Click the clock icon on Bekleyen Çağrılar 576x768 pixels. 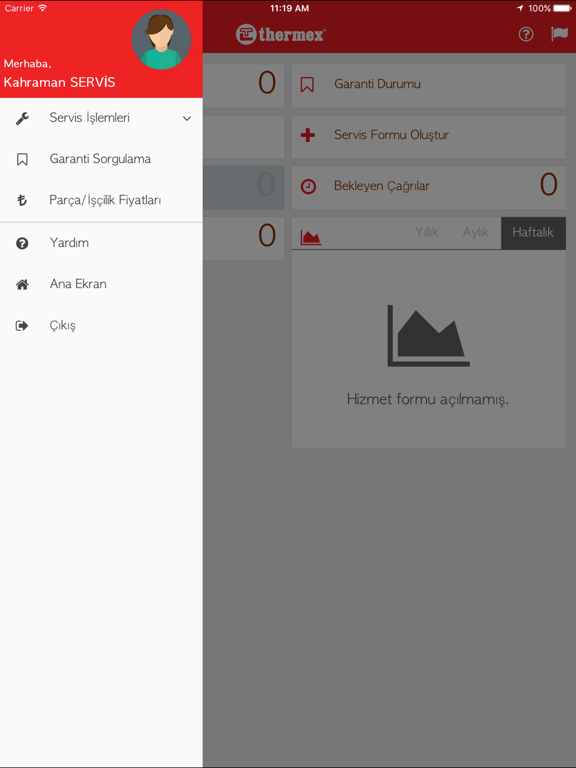pos(308,186)
